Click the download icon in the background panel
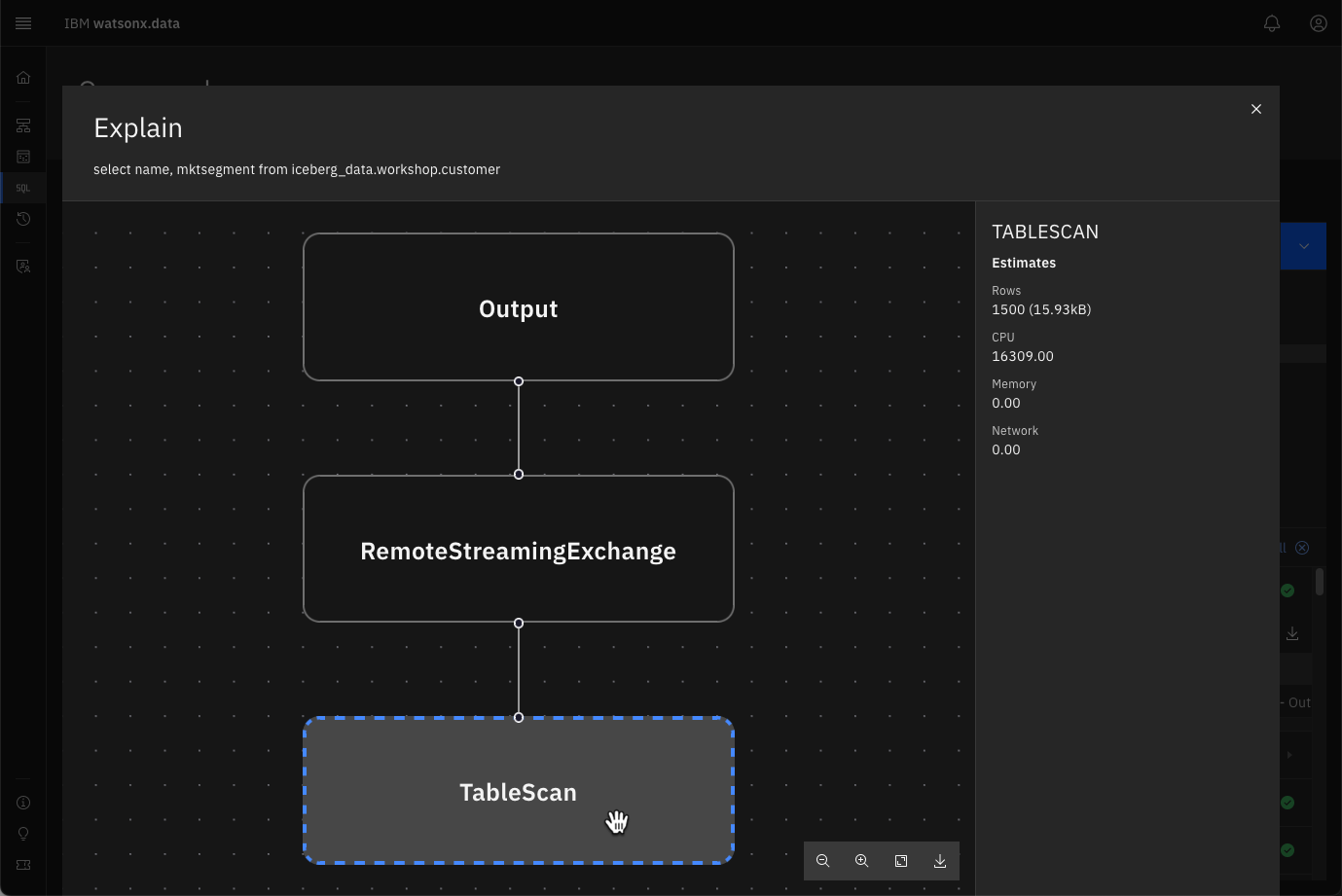The image size is (1342, 896). [1292, 633]
